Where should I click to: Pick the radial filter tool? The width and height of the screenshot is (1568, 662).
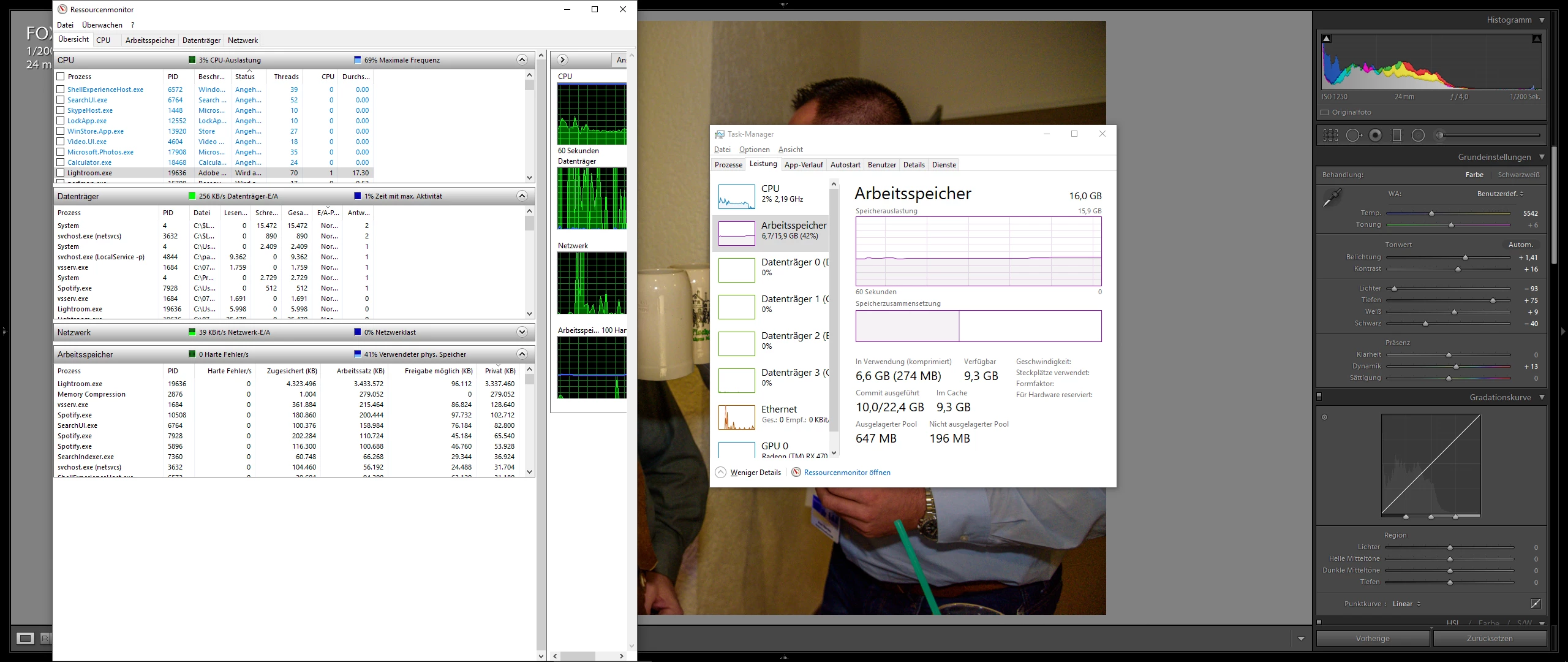(1418, 135)
